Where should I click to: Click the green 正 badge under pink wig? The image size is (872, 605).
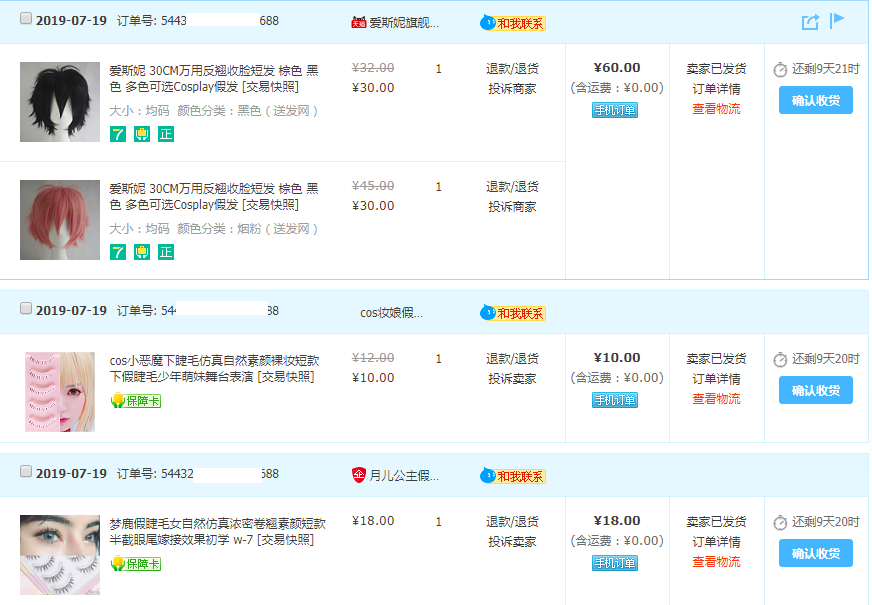166,252
